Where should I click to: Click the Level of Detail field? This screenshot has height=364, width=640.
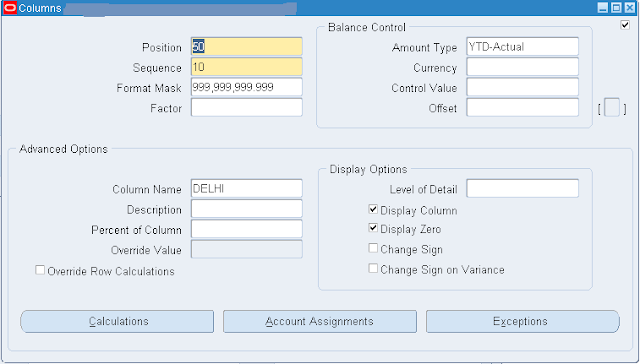(x=522, y=188)
